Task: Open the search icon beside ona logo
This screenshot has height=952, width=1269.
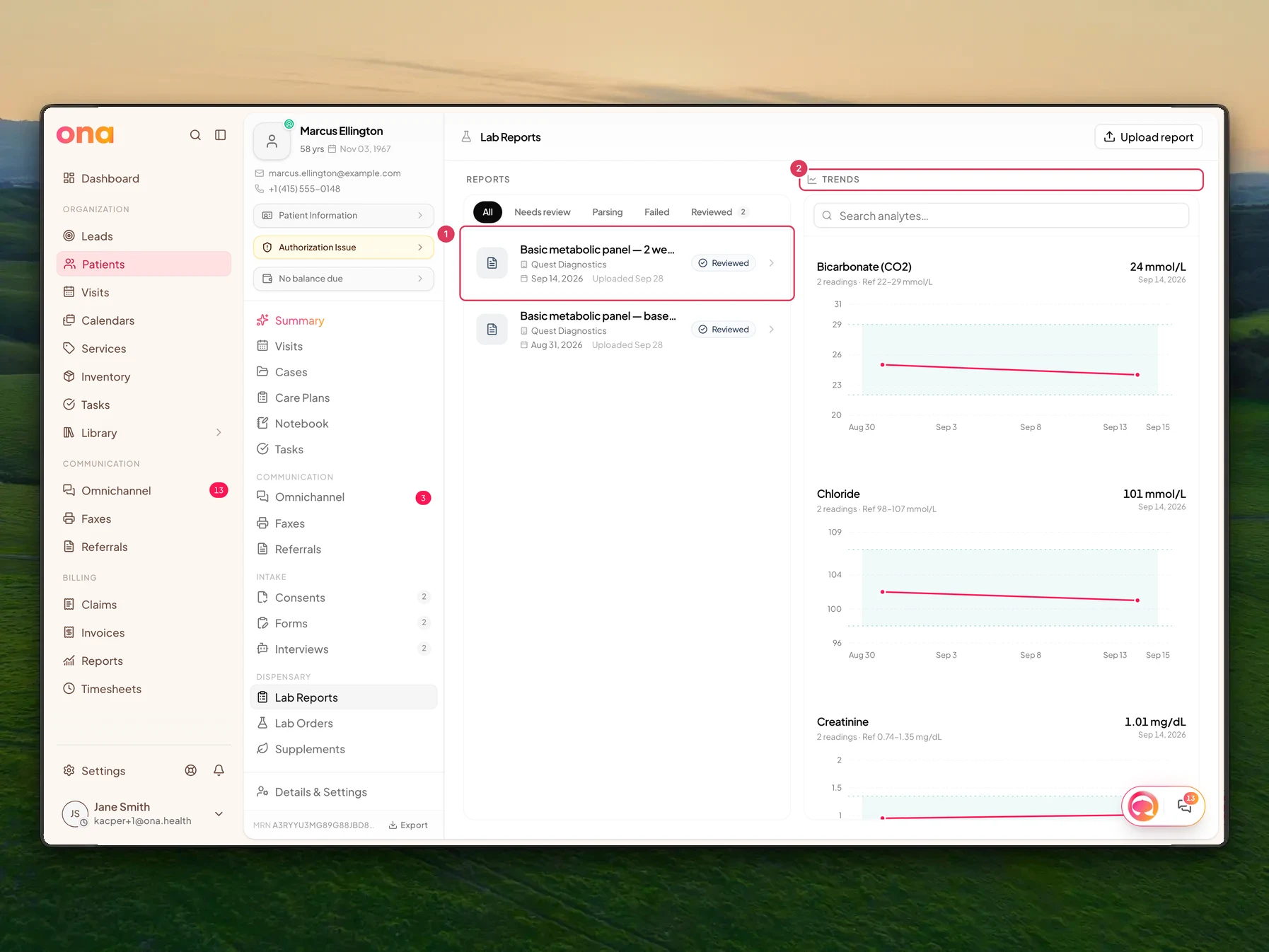Action: pos(195,135)
